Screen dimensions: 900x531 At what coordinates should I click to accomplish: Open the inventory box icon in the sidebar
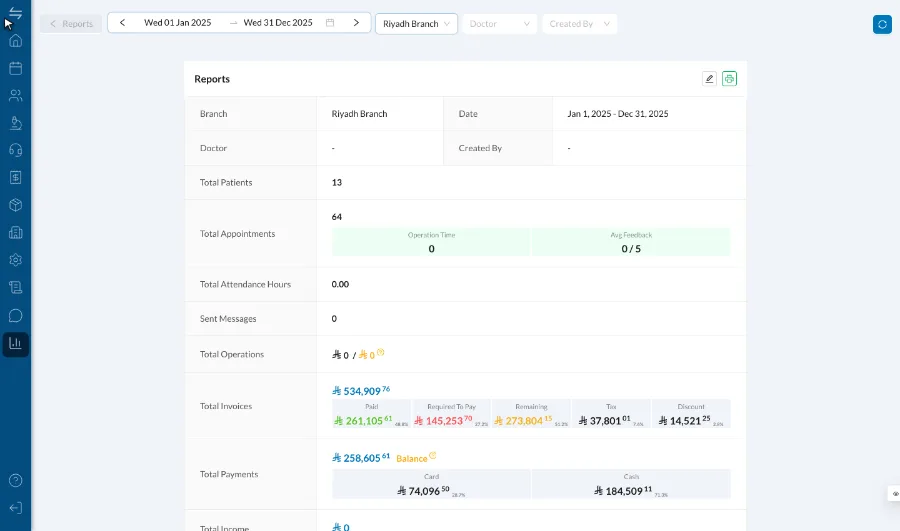(x=15, y=205)
